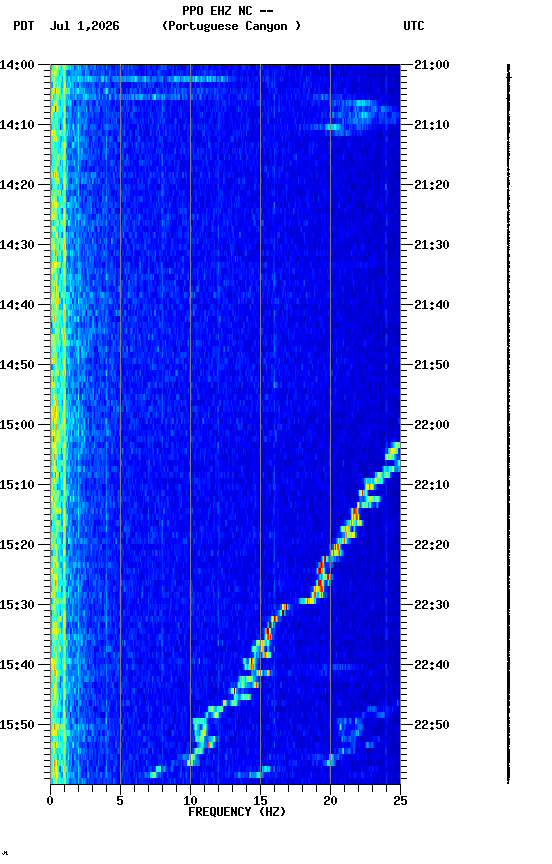The width and height of the screenshot is (552, 864).
Task: Click the 15:10 PDT time label
Action: point(17,485)
